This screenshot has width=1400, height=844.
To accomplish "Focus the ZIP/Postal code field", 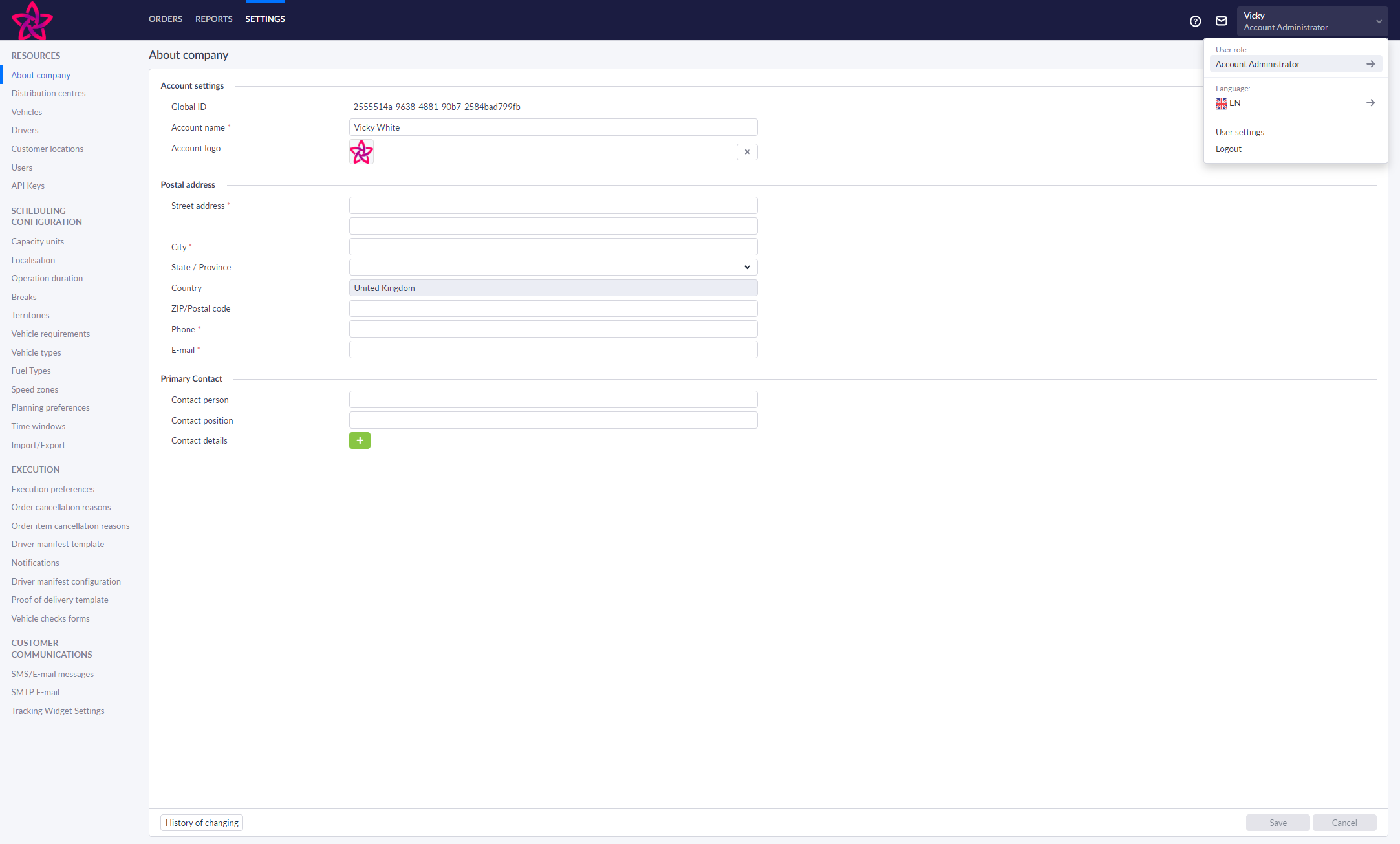I will [553, 308].
